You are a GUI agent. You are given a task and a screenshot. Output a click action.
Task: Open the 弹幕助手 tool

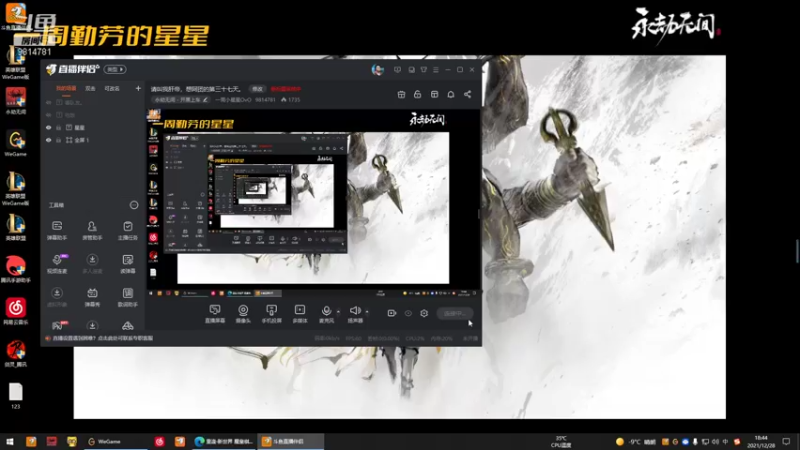(57, 230)
